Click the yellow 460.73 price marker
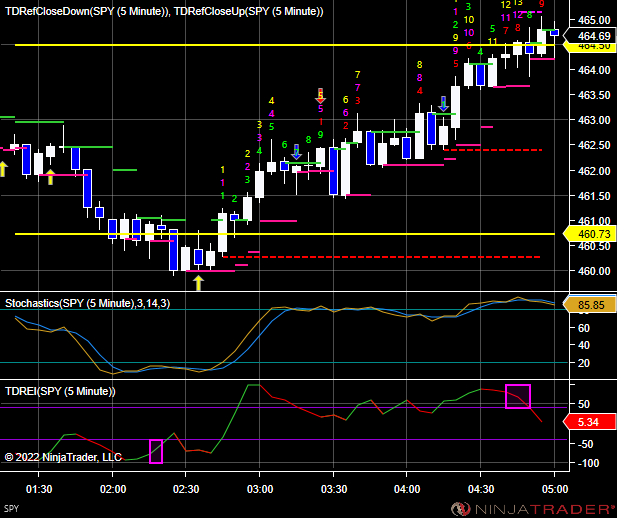 (x=590, y=234)
